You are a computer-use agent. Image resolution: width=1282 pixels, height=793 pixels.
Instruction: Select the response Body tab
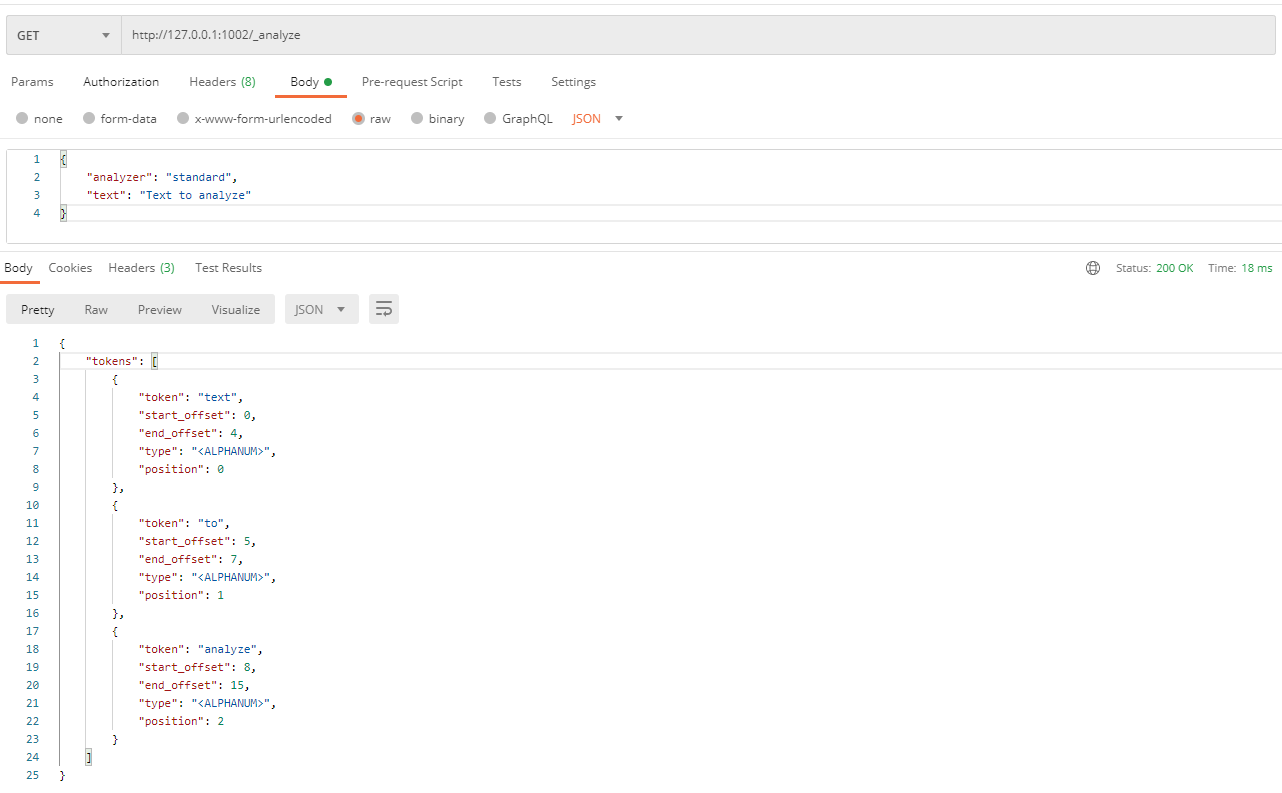pyautogui.click(x=18, y=268)
